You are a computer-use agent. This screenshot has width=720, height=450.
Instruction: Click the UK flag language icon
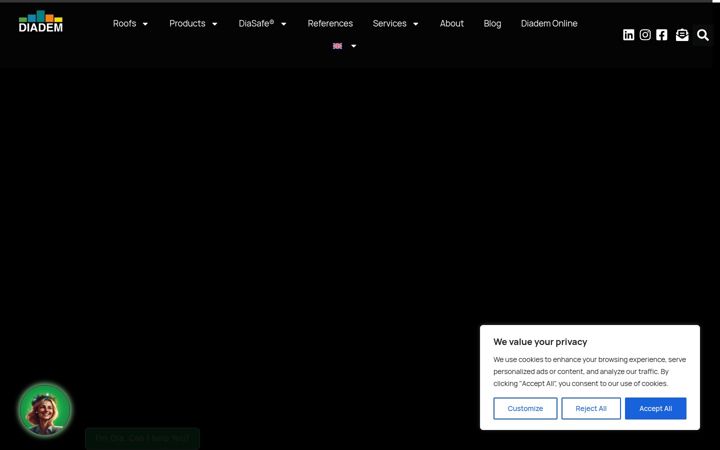pyautogui.click(x=338, y=46)
